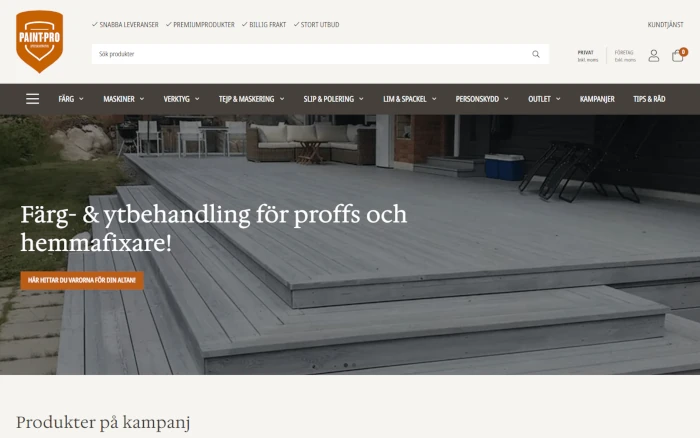Click the Kundtjänst link

(x=665, y=25)
